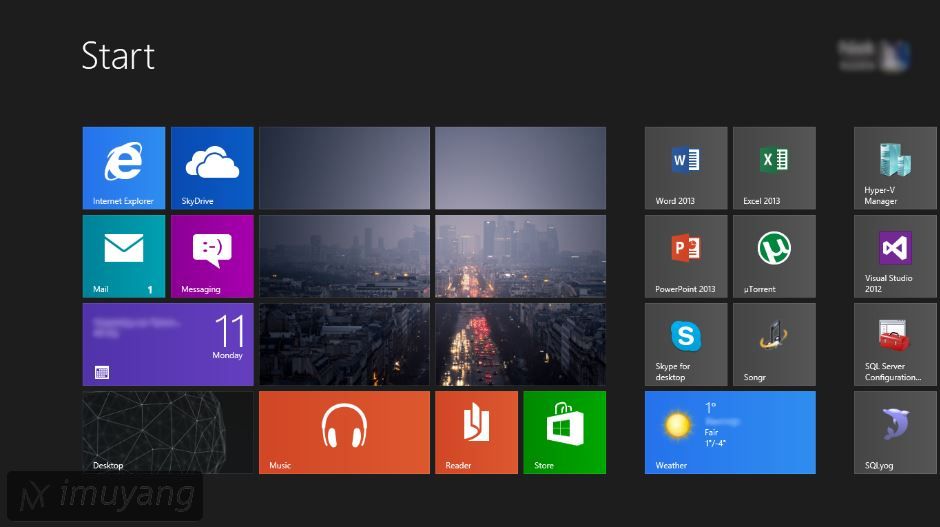This screenshot has height=527, width=940.
Task: Launch µTorrent tile
Action: point(775,256)
